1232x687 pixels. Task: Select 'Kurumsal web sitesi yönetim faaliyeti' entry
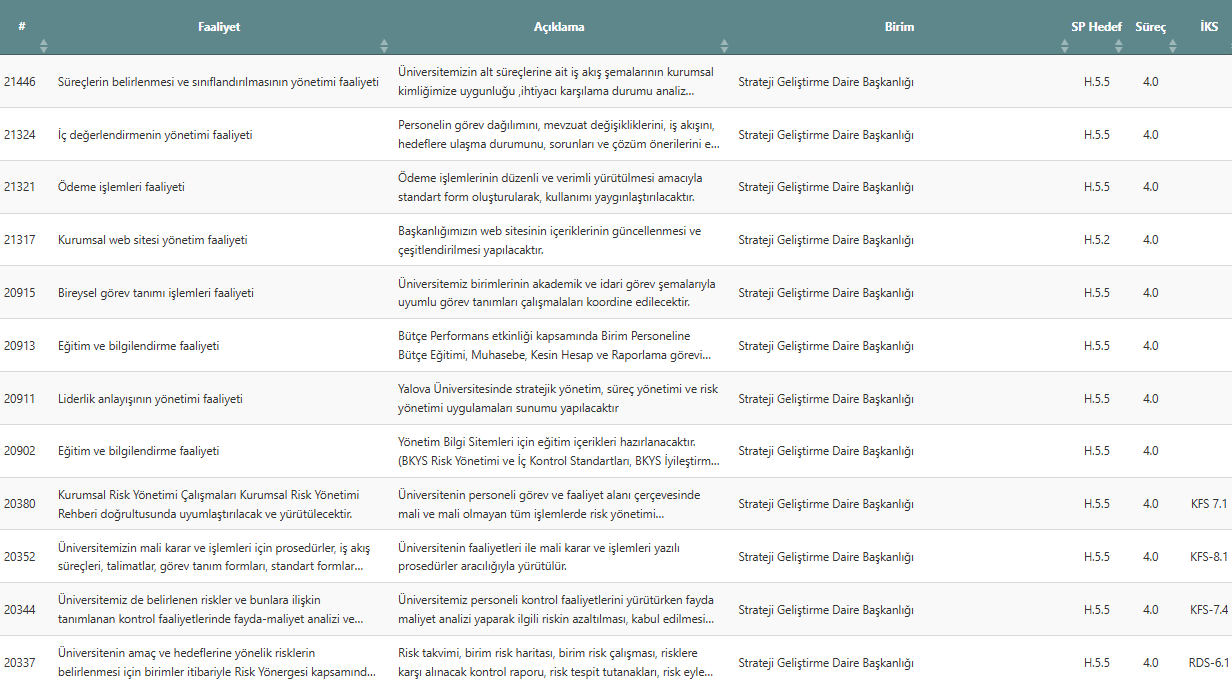tap(152, 240)
